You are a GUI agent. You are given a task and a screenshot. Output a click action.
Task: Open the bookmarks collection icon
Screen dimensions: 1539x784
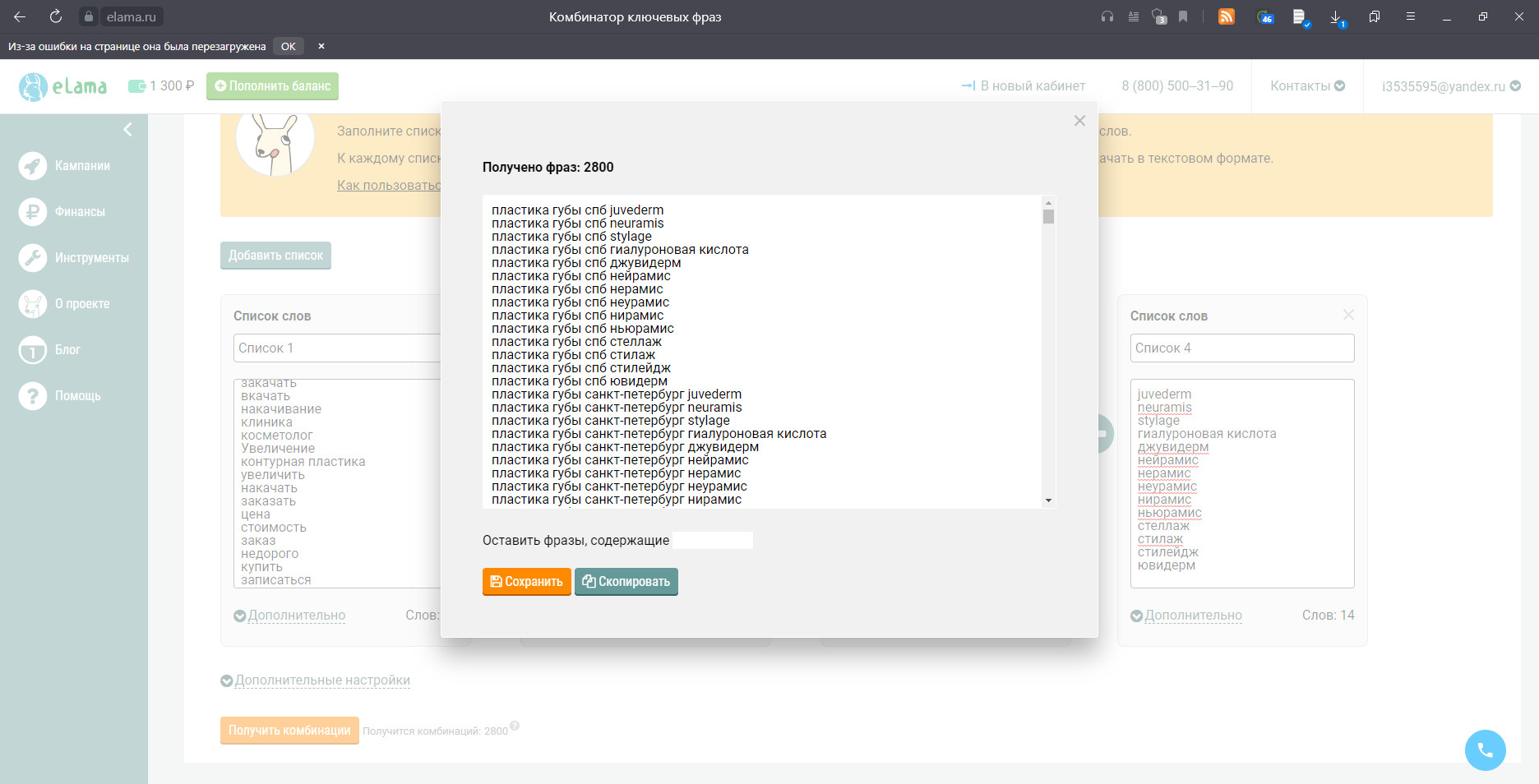coord(1375,16)
